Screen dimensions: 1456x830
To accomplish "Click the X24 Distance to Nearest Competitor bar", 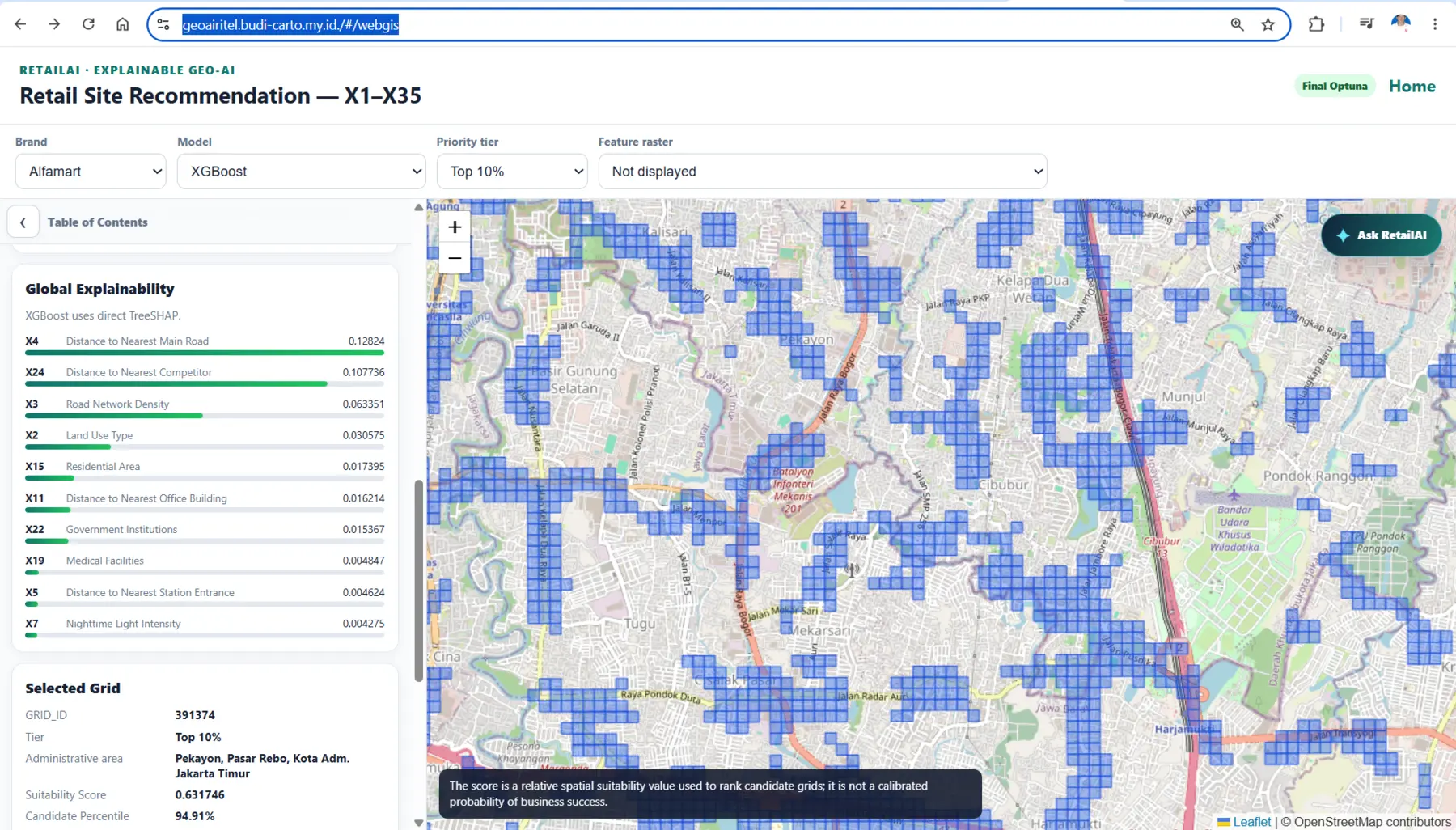I will [x=205, y=384].
